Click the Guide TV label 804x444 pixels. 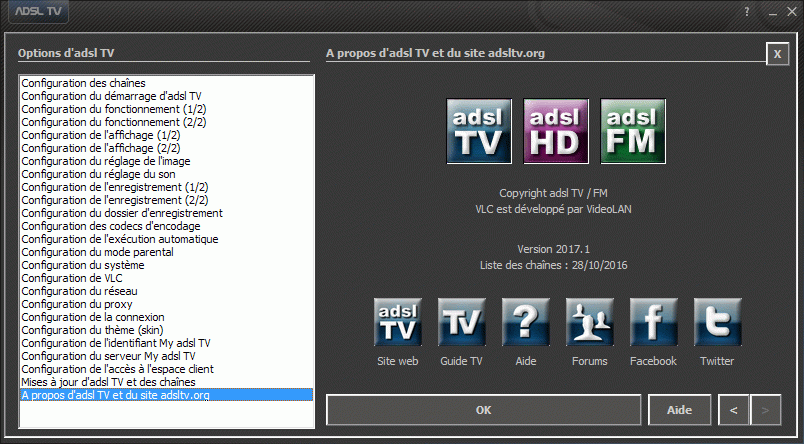pyautogui.click(x=461, y=361)
